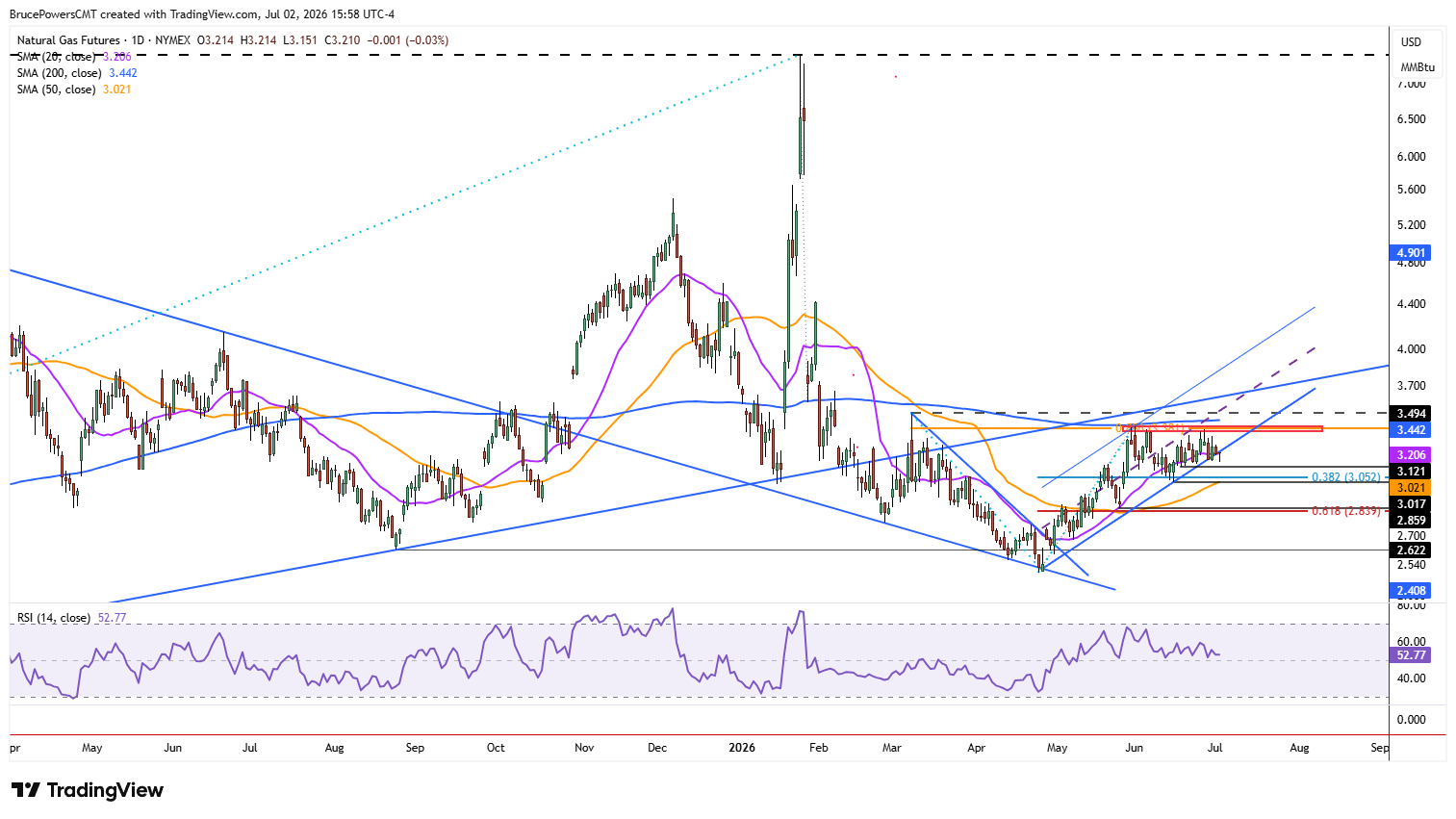Screen dimensions: 1456x819
Task: Click the Mar marker on time axis
Action: [x=892, y=748]
